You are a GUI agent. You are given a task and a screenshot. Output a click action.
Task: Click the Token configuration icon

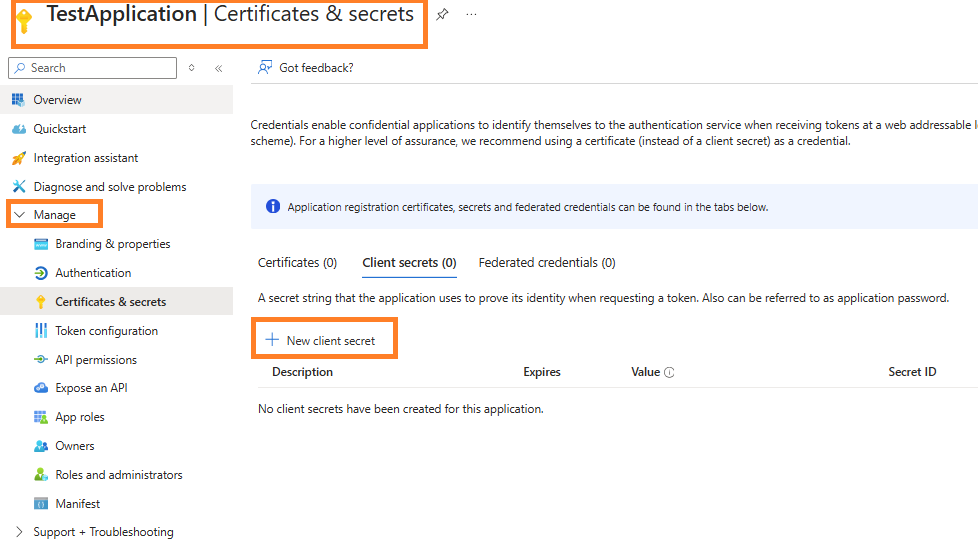41,330
